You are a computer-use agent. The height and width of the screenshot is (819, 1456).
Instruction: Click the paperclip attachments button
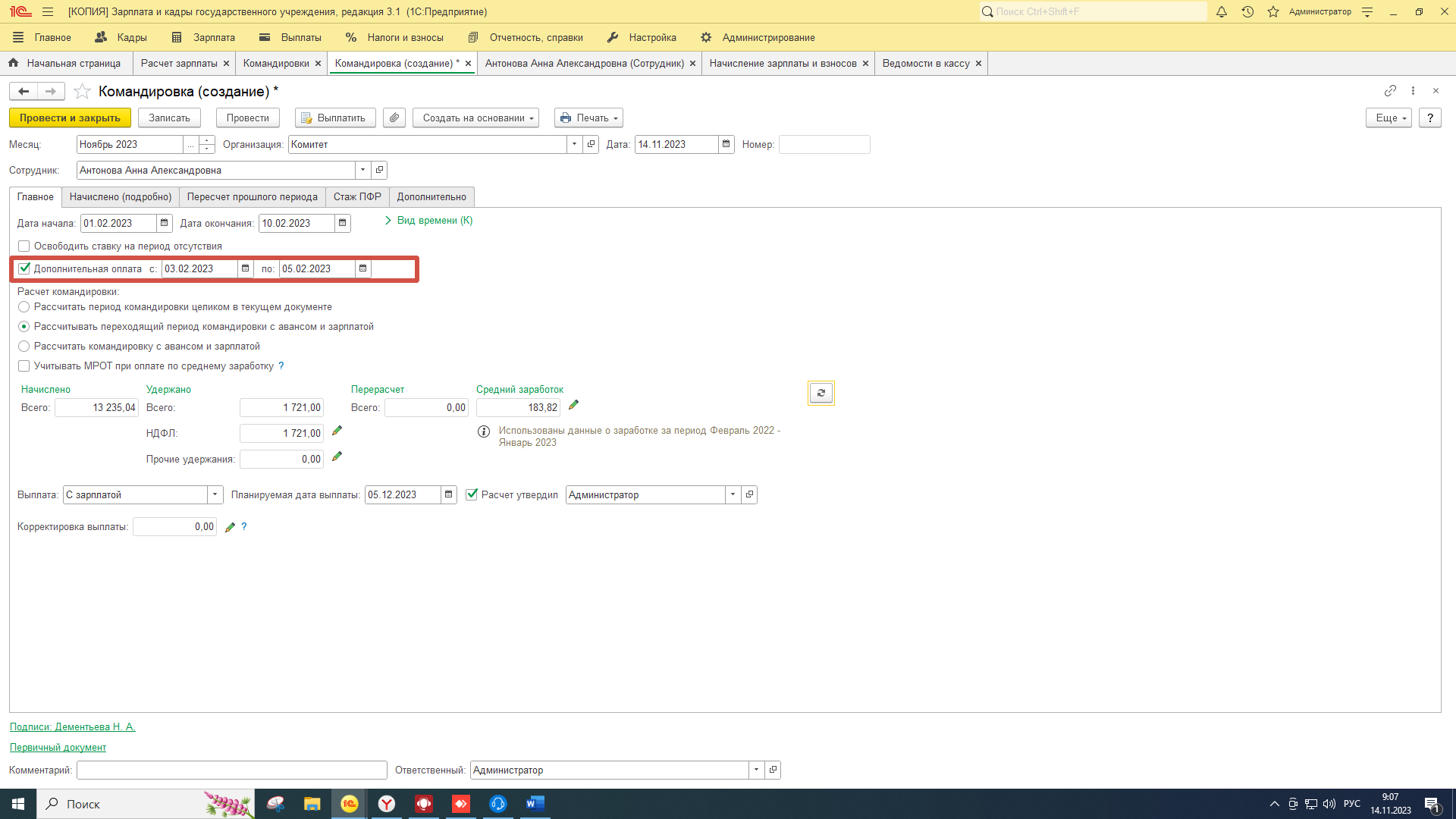(394, 118)
